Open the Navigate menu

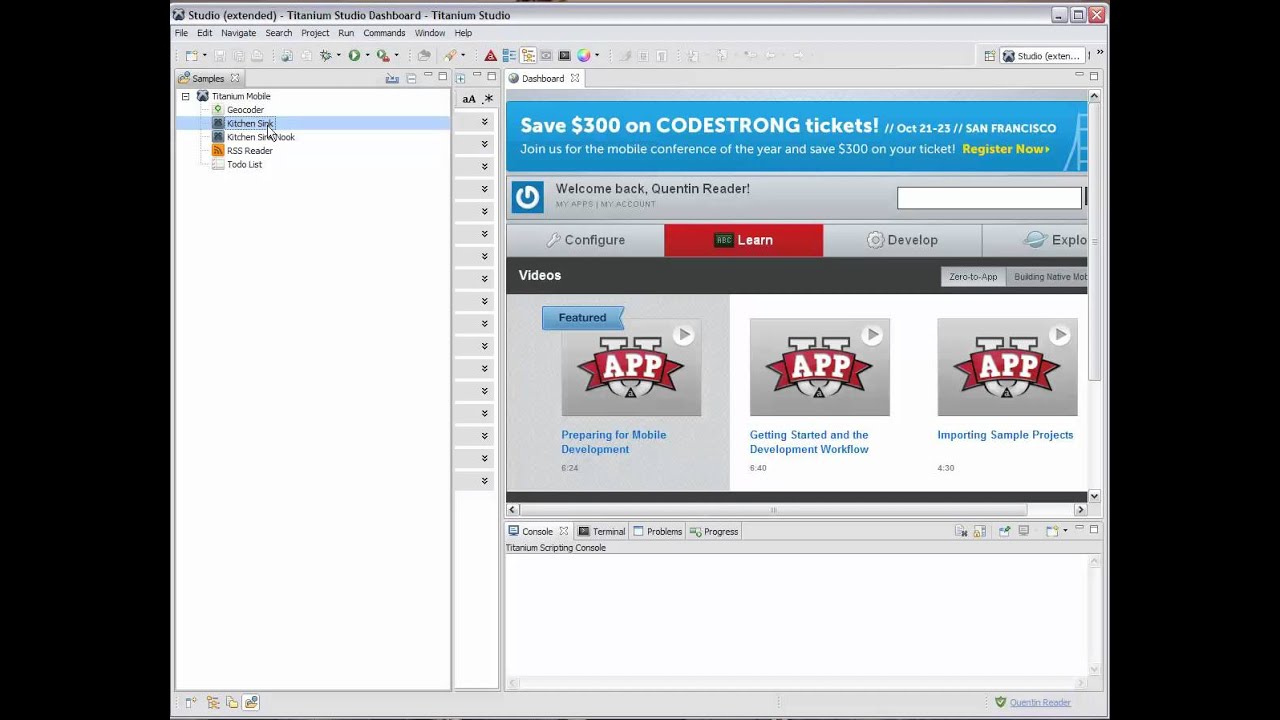[238, 33]
